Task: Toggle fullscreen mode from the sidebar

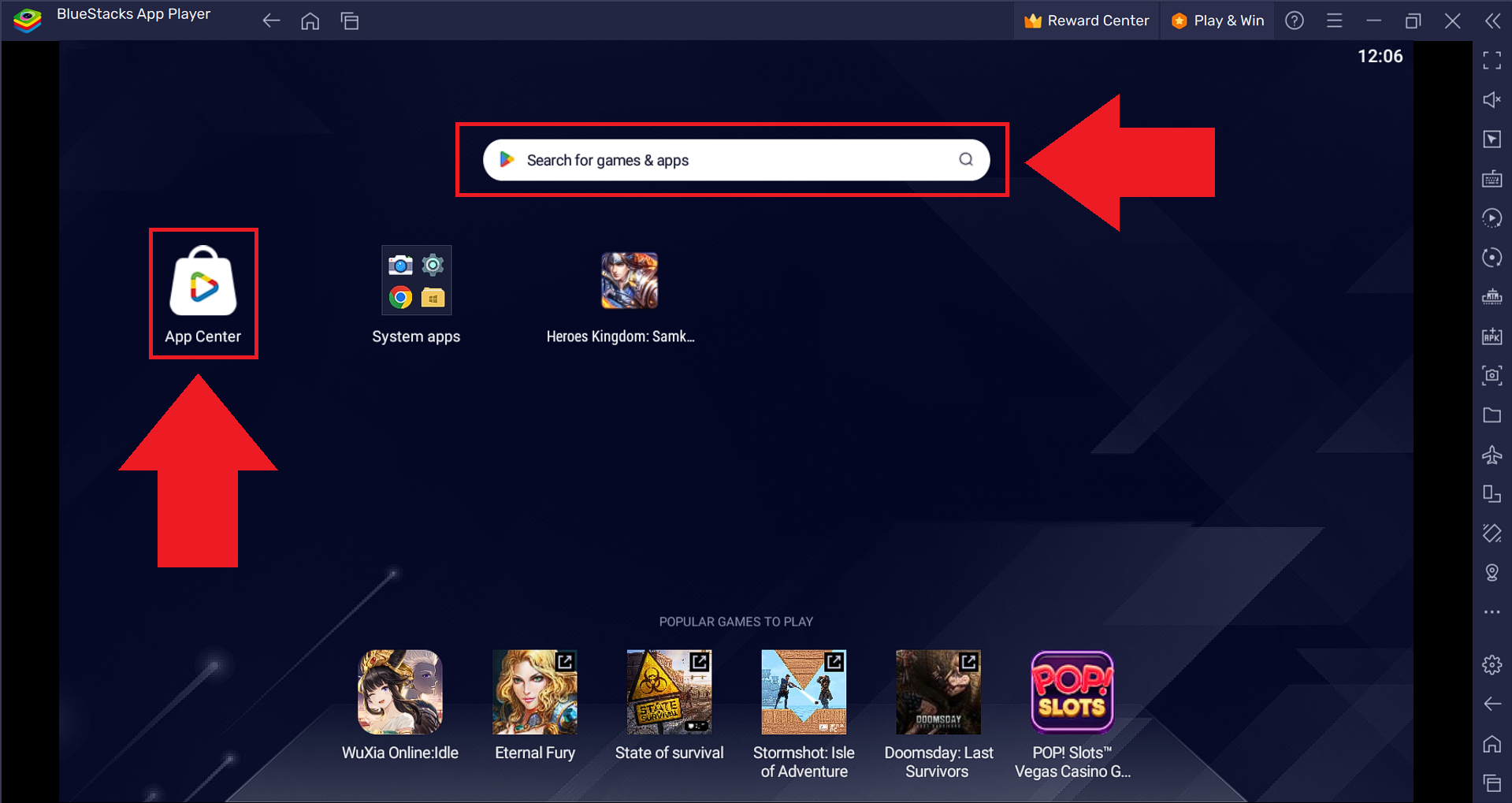Action: (1492, 59)
